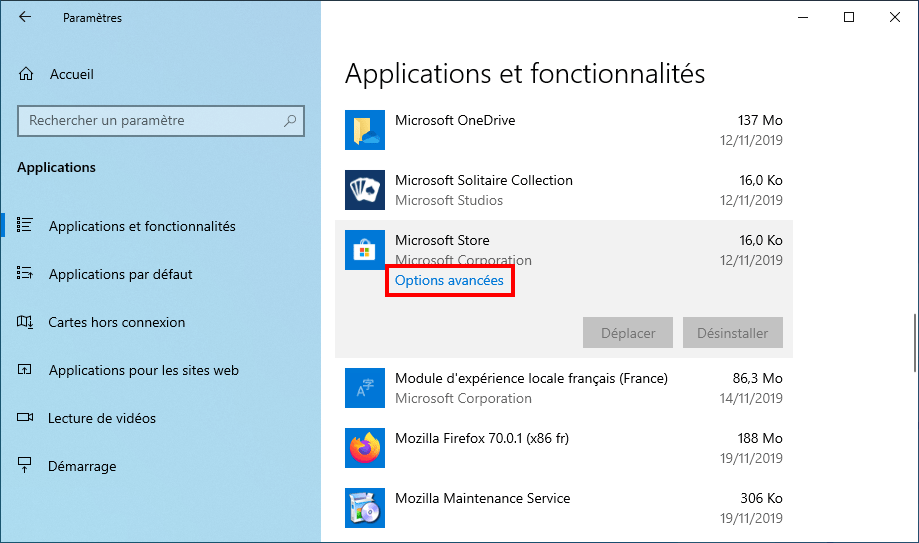The width and height of the screenshot is (919, 543).
Task: Click the Applications sidebar heading
Action: coord(56,167)
